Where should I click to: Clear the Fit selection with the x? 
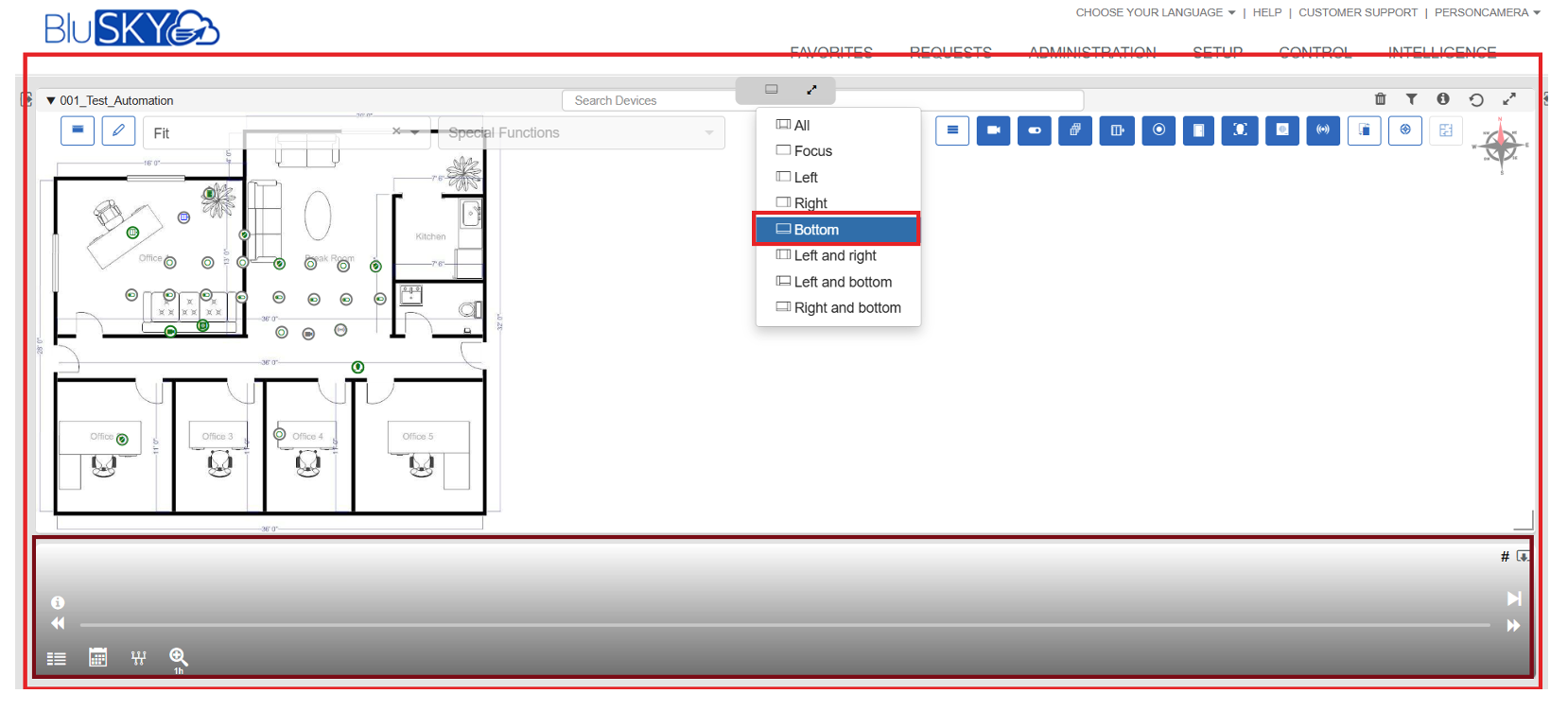[x=396, y=131]
